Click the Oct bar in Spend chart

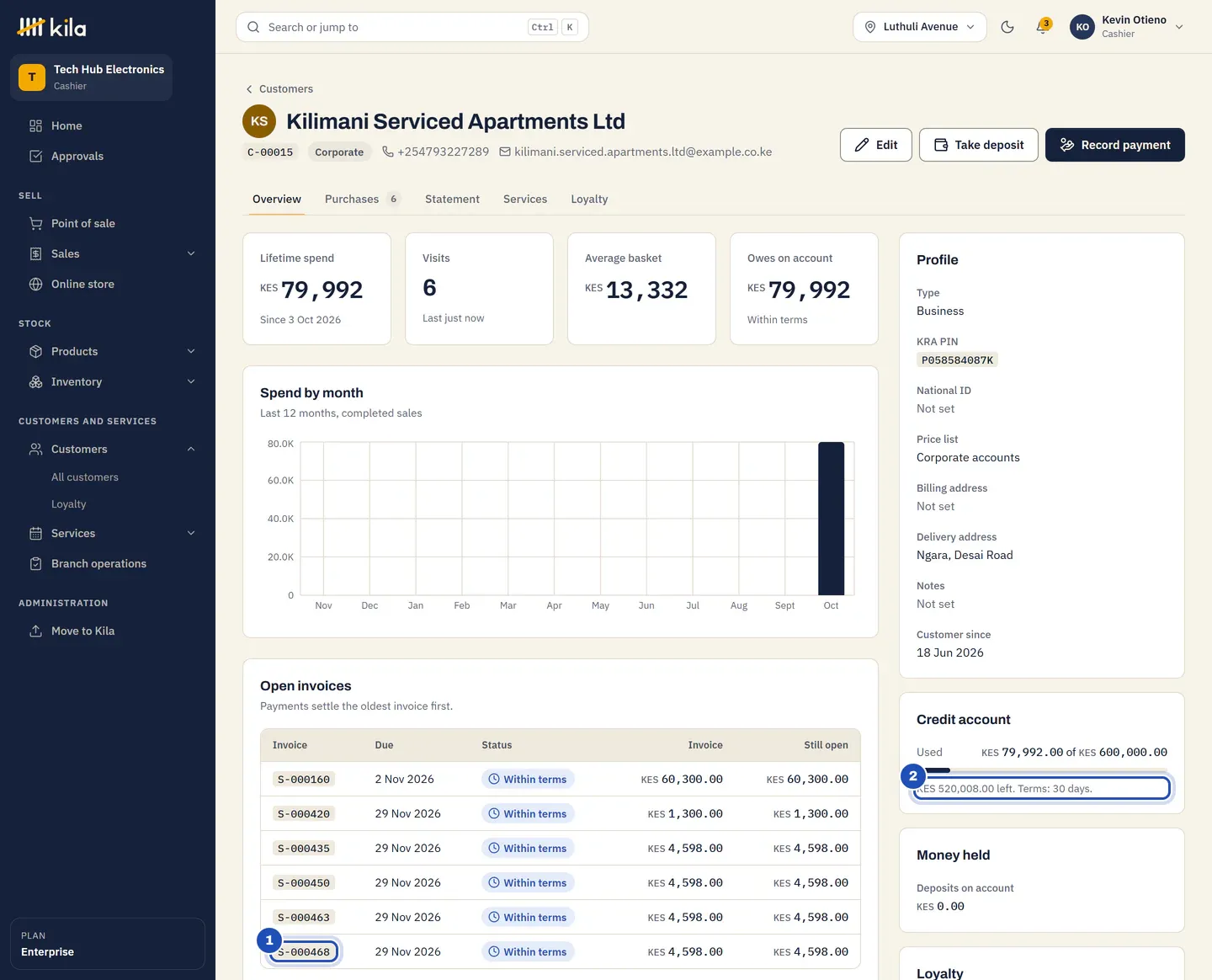[x=831, y=519]
